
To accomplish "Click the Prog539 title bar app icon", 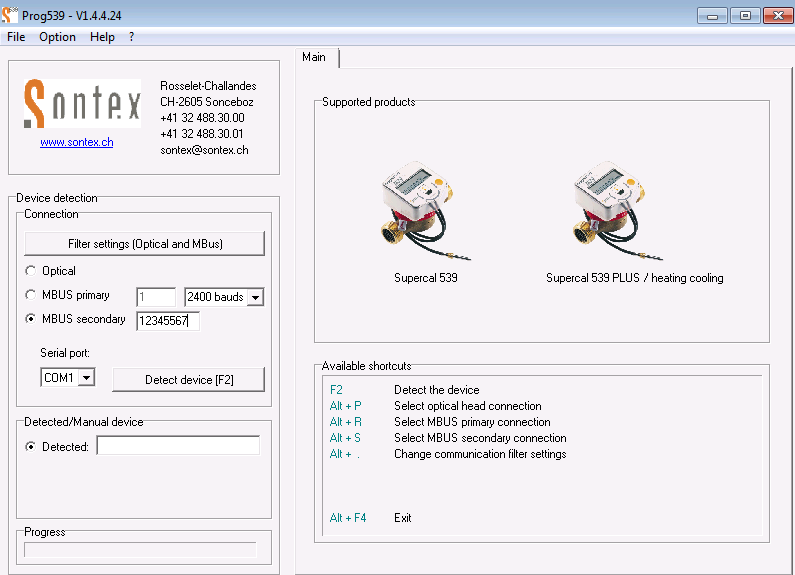I will tap(10, 14).
